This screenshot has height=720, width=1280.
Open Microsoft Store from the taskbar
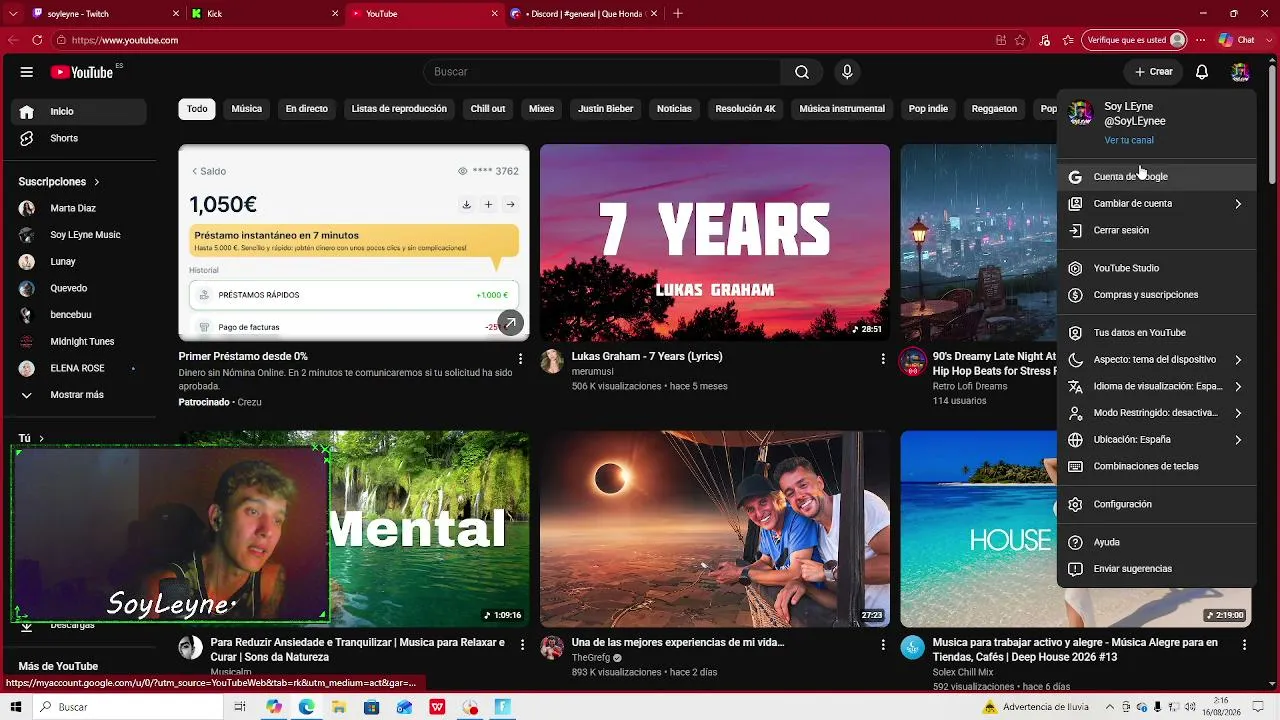[x=371, y=707]
